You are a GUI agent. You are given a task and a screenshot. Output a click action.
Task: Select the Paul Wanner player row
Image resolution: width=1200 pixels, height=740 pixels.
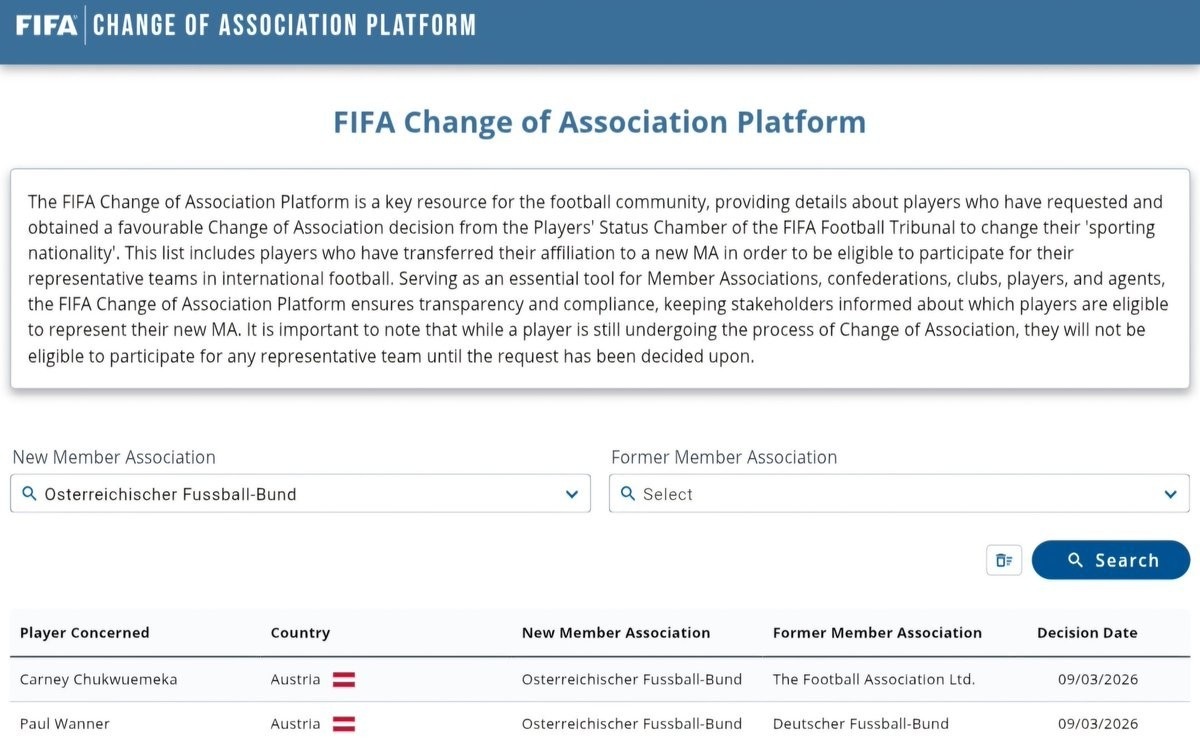pos(65,724)
